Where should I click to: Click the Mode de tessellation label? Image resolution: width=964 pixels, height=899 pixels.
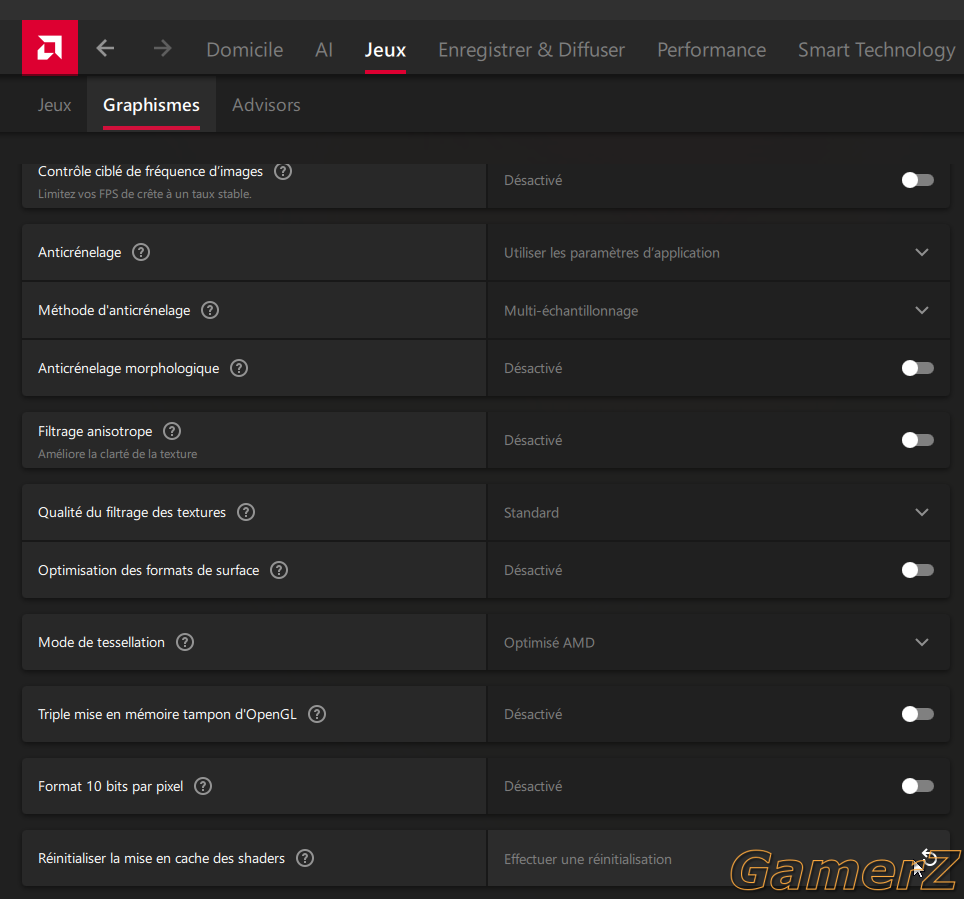coord(101,642)
